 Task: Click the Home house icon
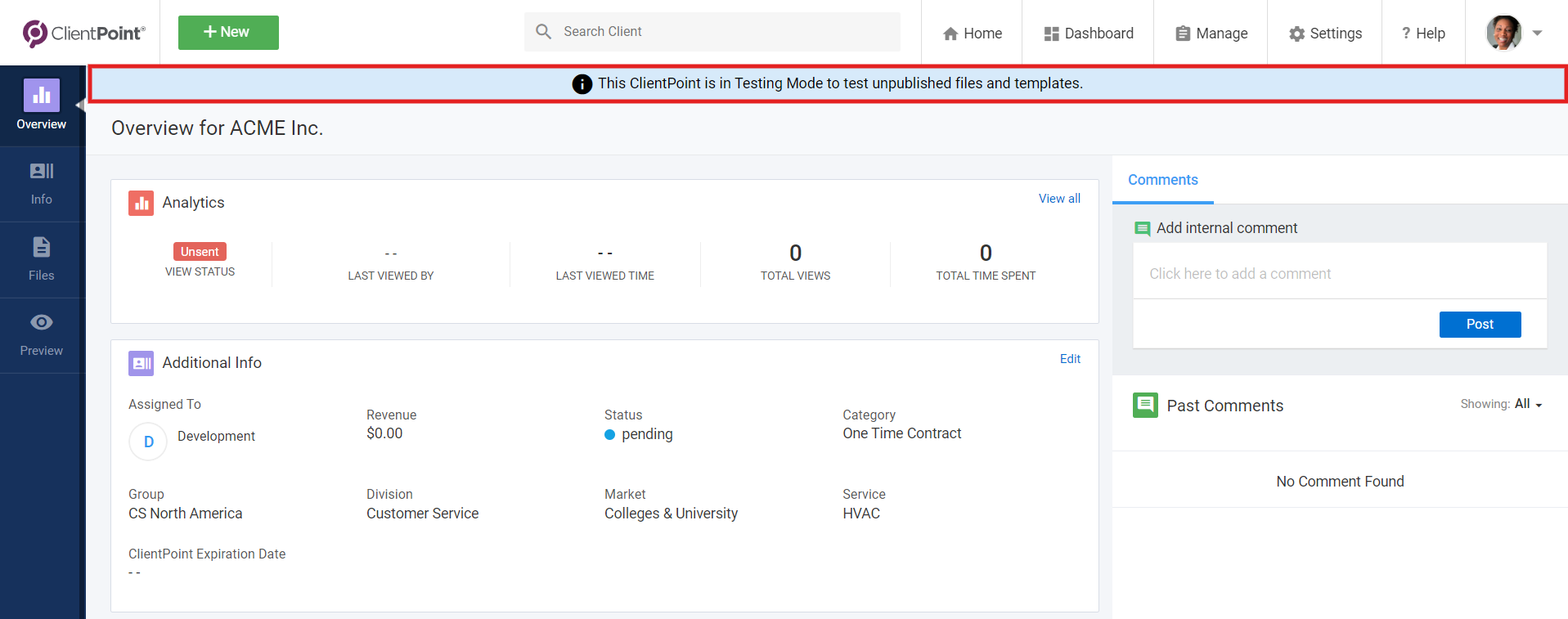click(950, 34)
